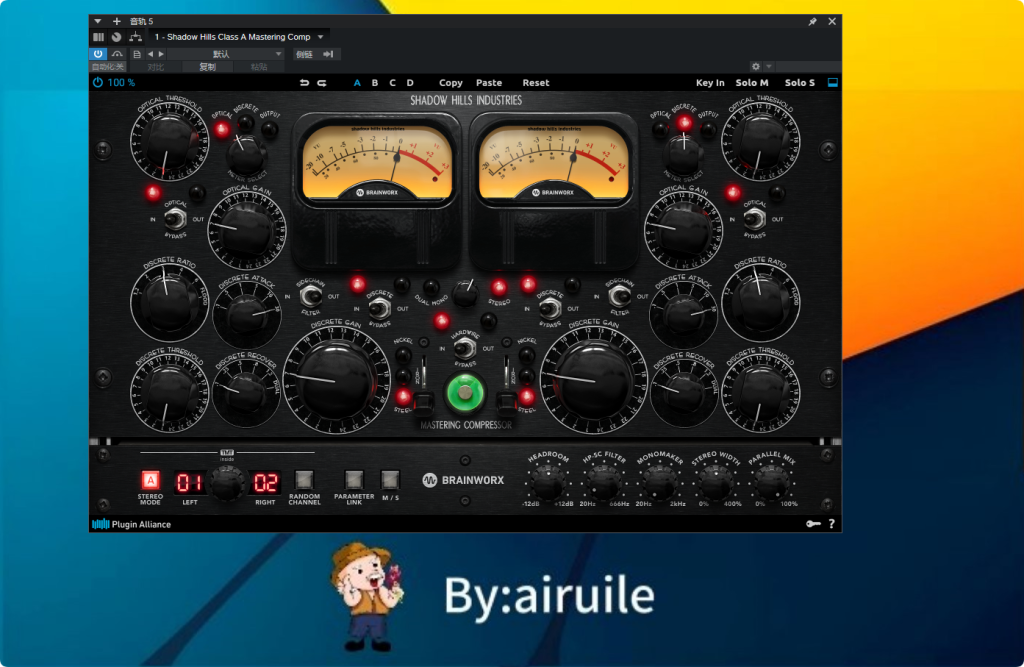Viewport: 1024px width, 667px height.
Task: Click the 复制 button
Action: tap(207, 67)
